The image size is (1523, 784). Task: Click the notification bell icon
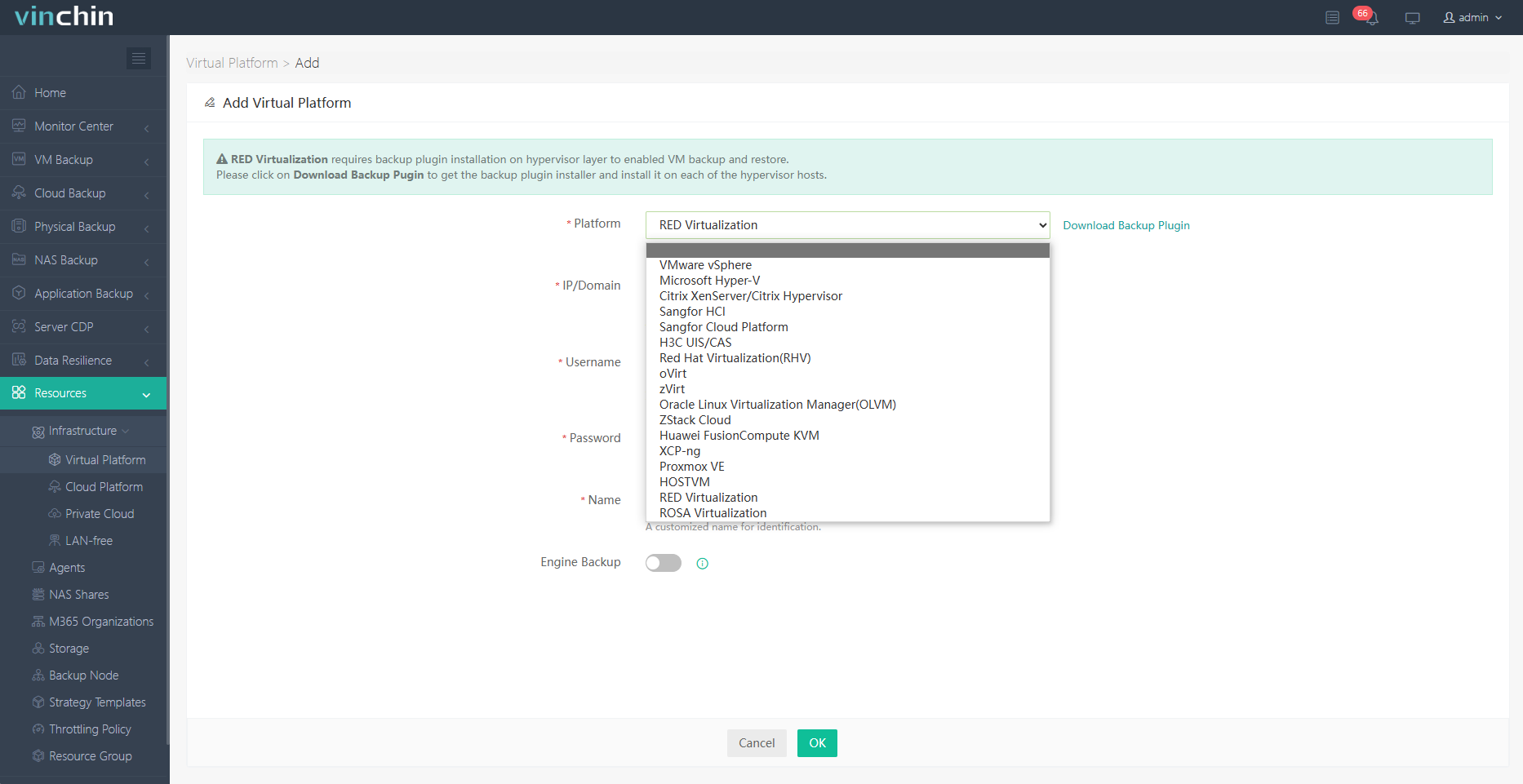(1371, 18)
